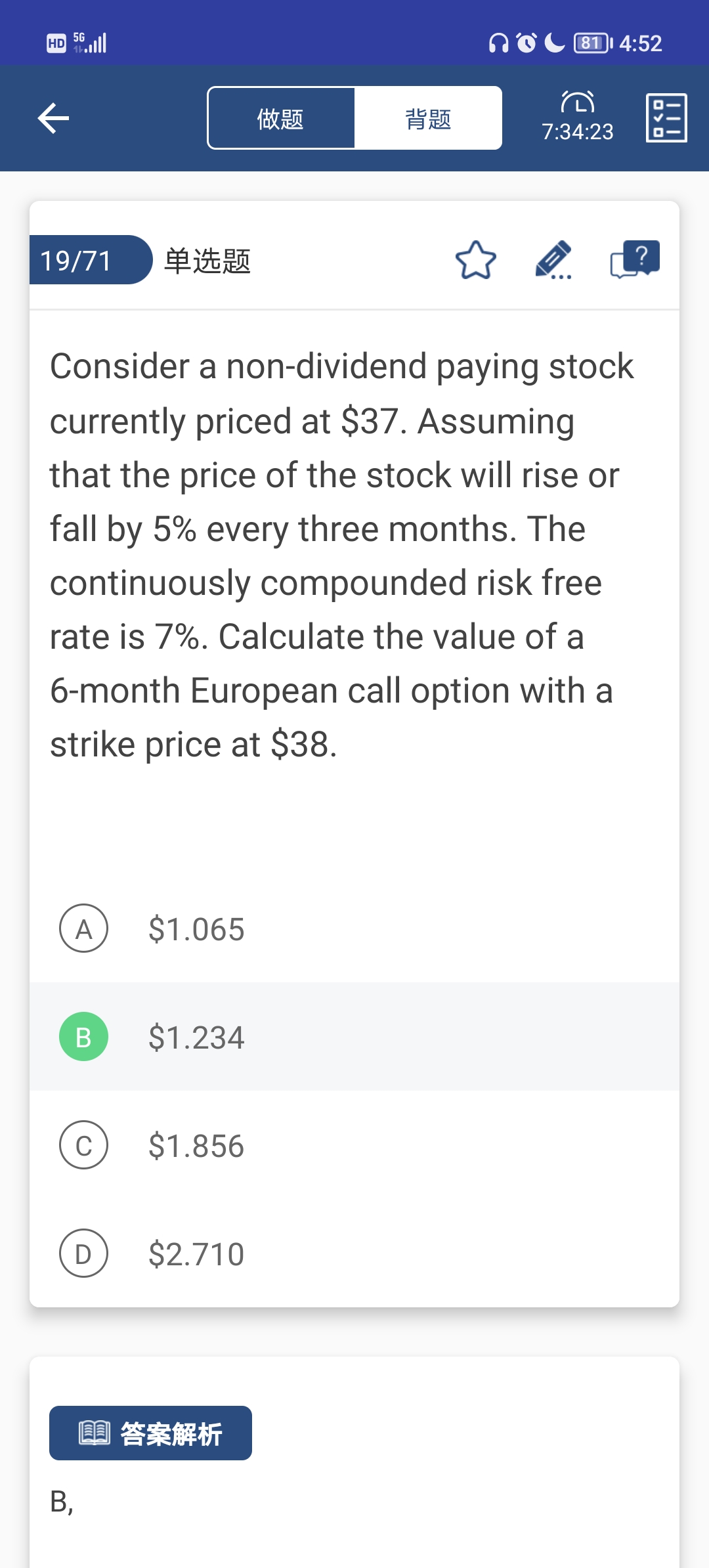The image size is (709, 1568).
Task: Tap the book icon in 答案解析 badge
Action: 95,1433
